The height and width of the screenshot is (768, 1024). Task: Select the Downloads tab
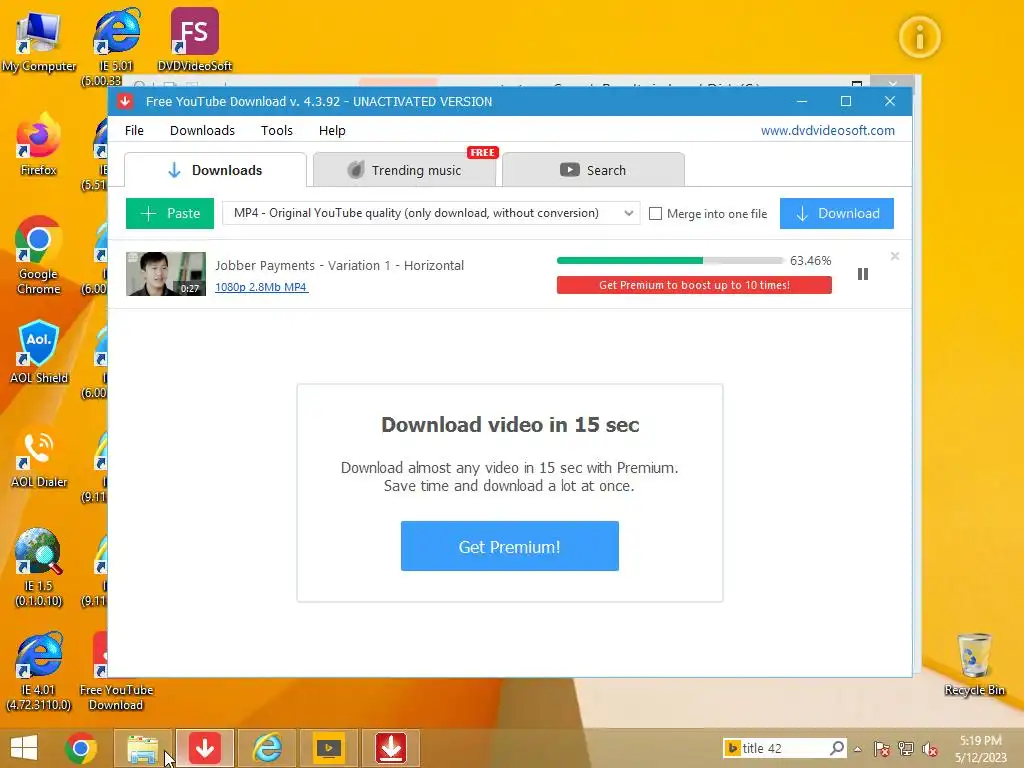point(215,170)
